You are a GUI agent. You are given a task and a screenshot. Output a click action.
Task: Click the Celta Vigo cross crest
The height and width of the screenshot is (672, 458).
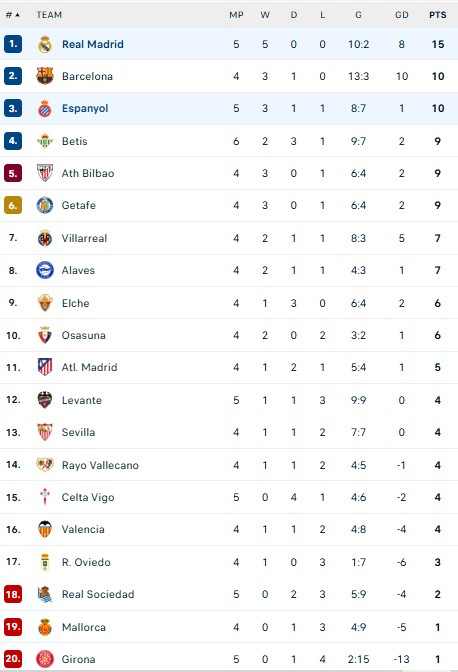click(x=45, y=497)
